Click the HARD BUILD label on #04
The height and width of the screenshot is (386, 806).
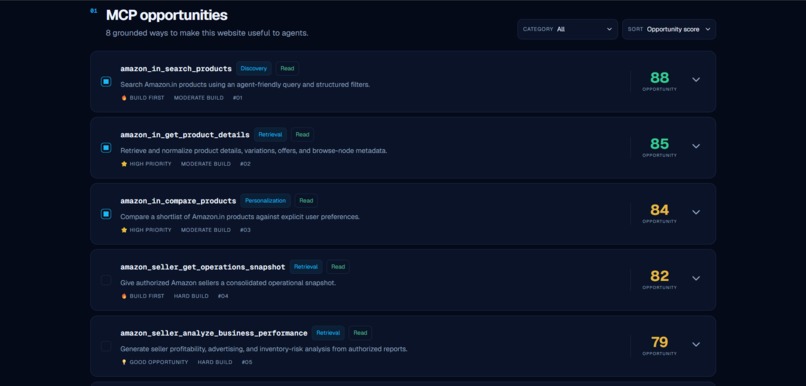(191, 296)
